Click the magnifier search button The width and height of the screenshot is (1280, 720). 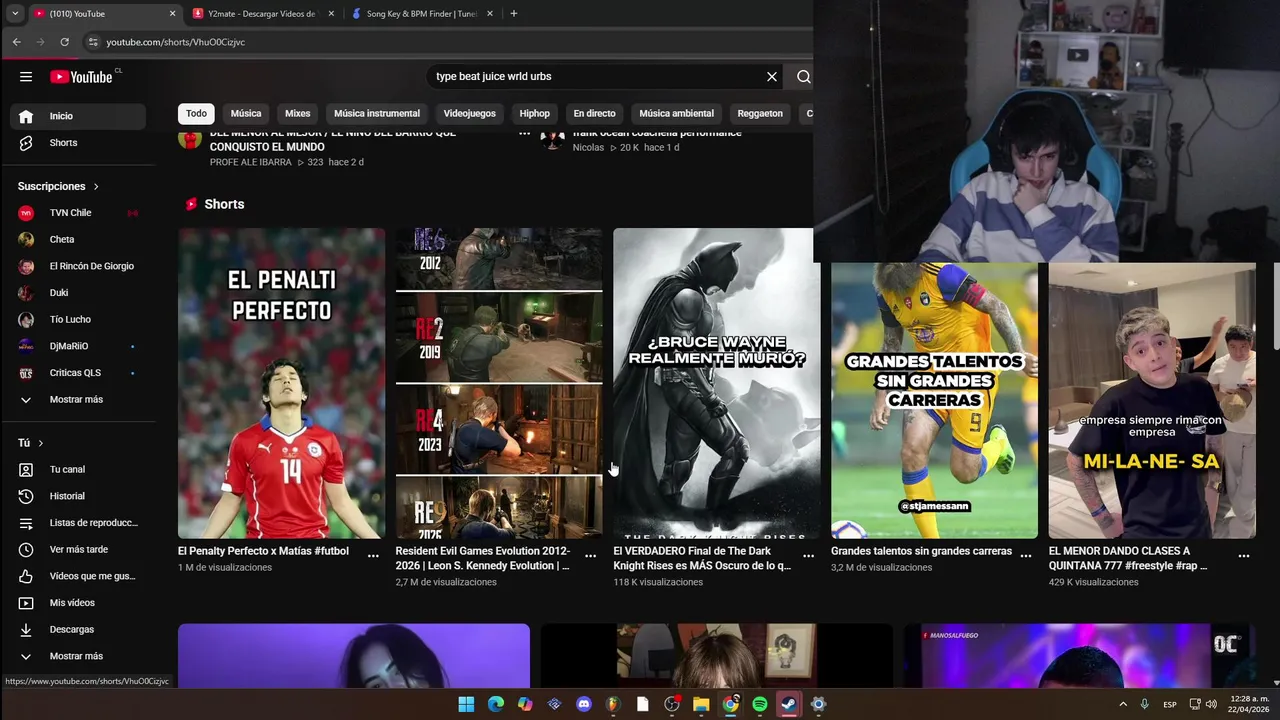click(803, 77)
